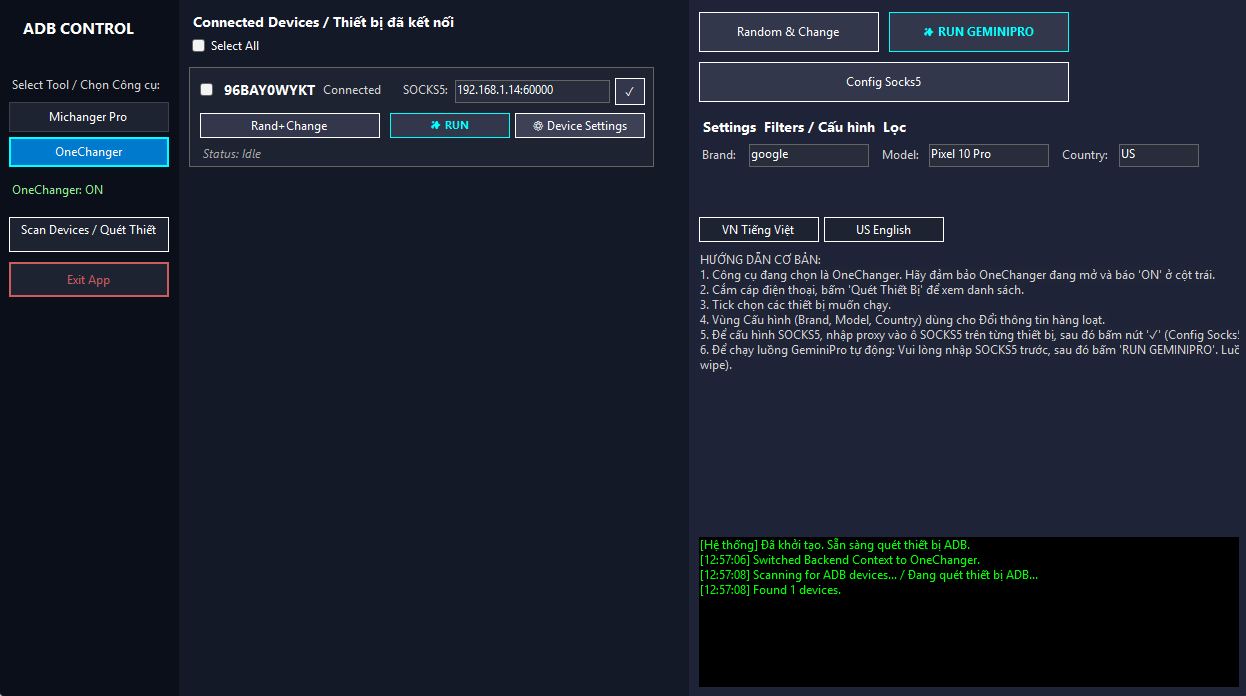Screen dimensions: 1246x696
Task: Click the Model field showing Pixel 10 Pro
Action: (987, 155)
